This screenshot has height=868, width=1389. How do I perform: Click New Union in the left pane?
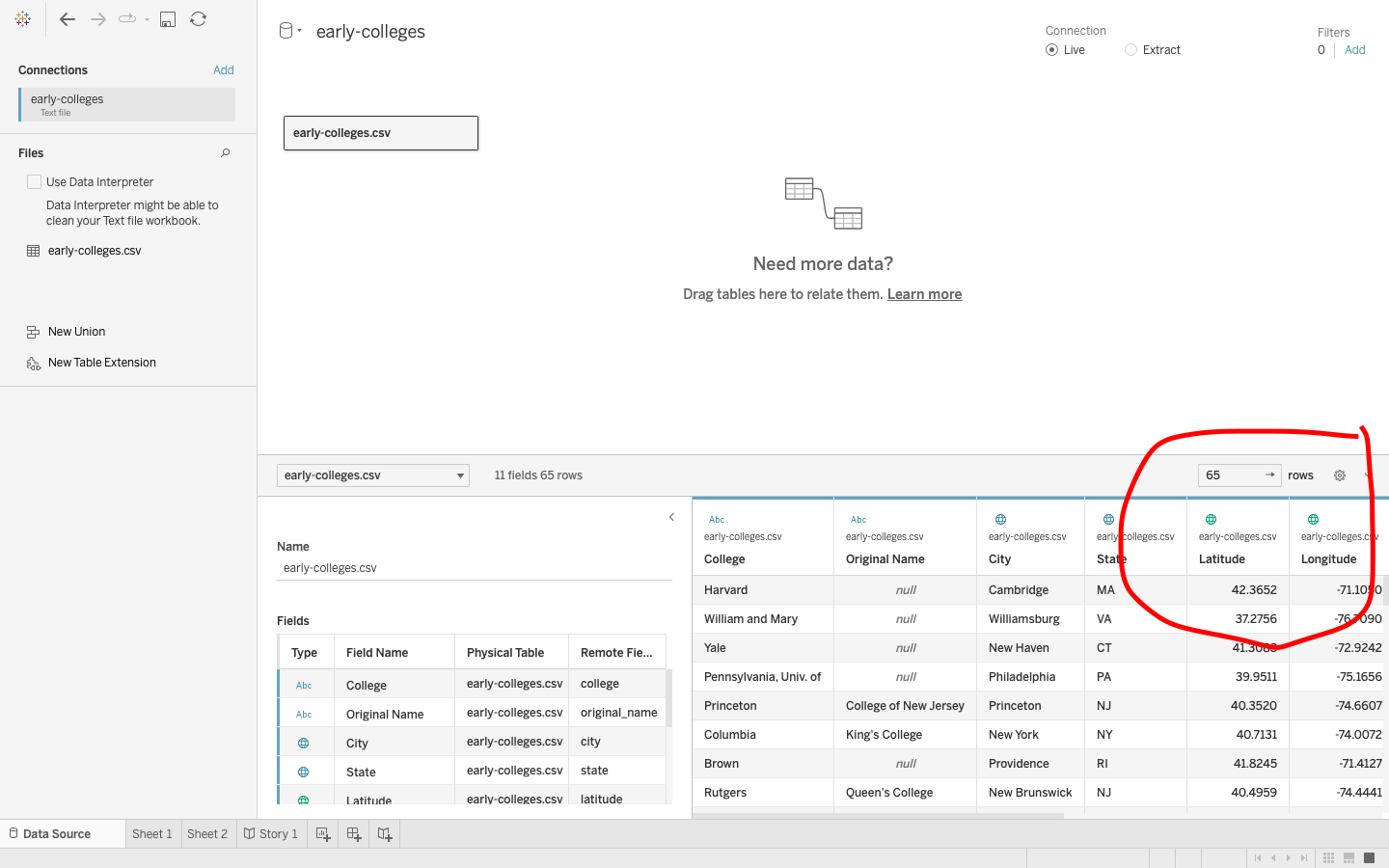(x=77, y=332)
